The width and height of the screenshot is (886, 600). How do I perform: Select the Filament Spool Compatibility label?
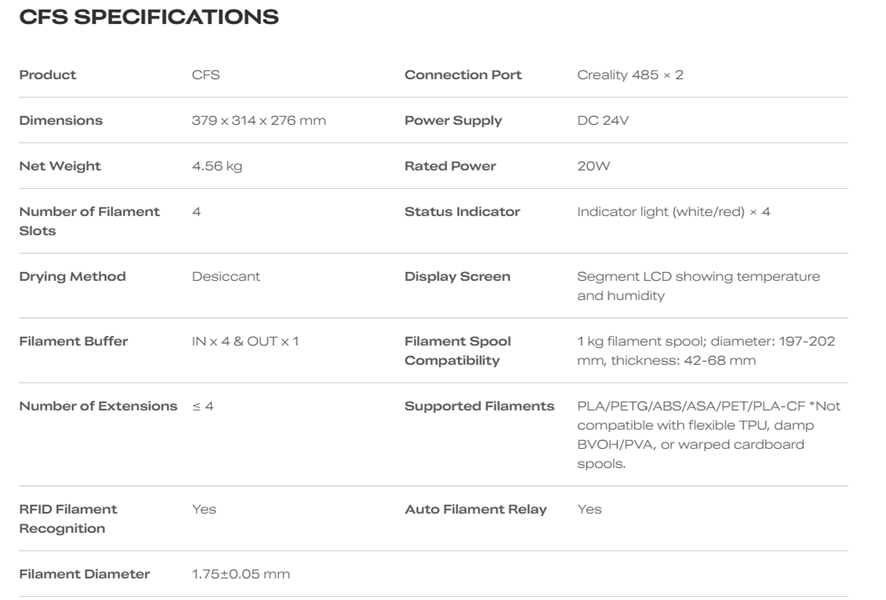point(458,351)
